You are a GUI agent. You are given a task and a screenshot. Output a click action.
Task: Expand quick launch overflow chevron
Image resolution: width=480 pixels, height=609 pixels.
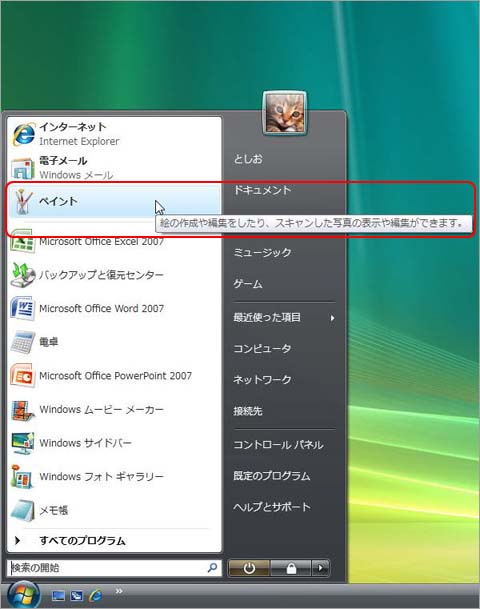[119, 591]
